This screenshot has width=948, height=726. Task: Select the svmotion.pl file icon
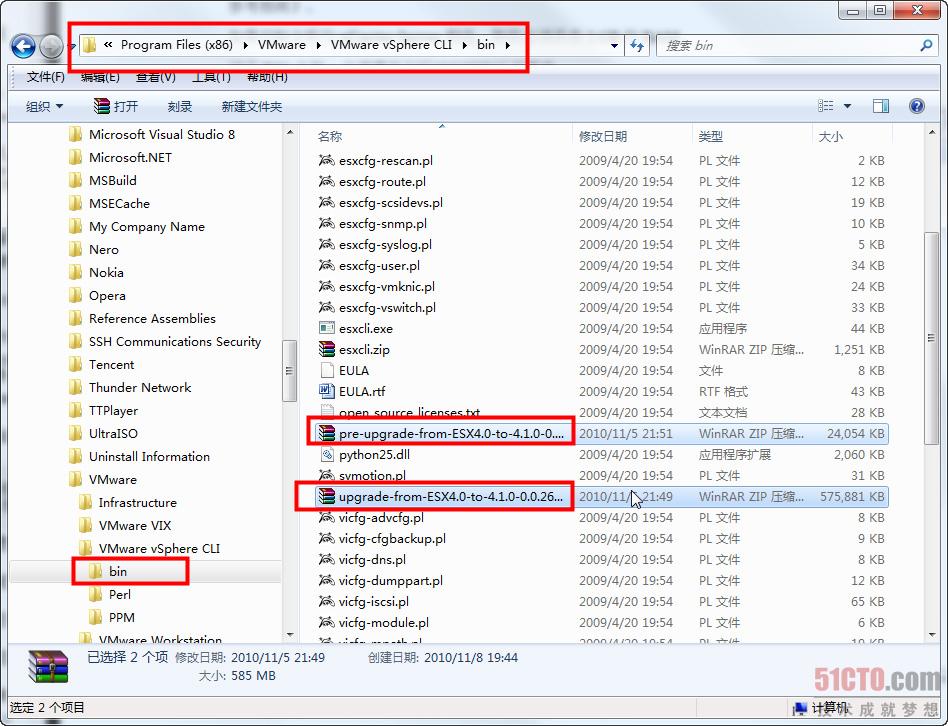[326, 475]
